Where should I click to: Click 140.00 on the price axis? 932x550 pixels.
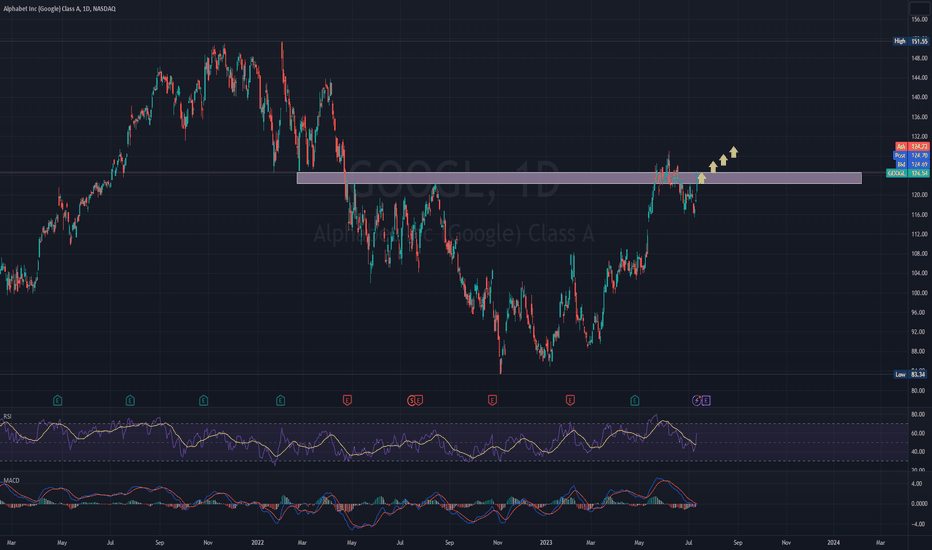pyautogui.click(x=919, y=97)
